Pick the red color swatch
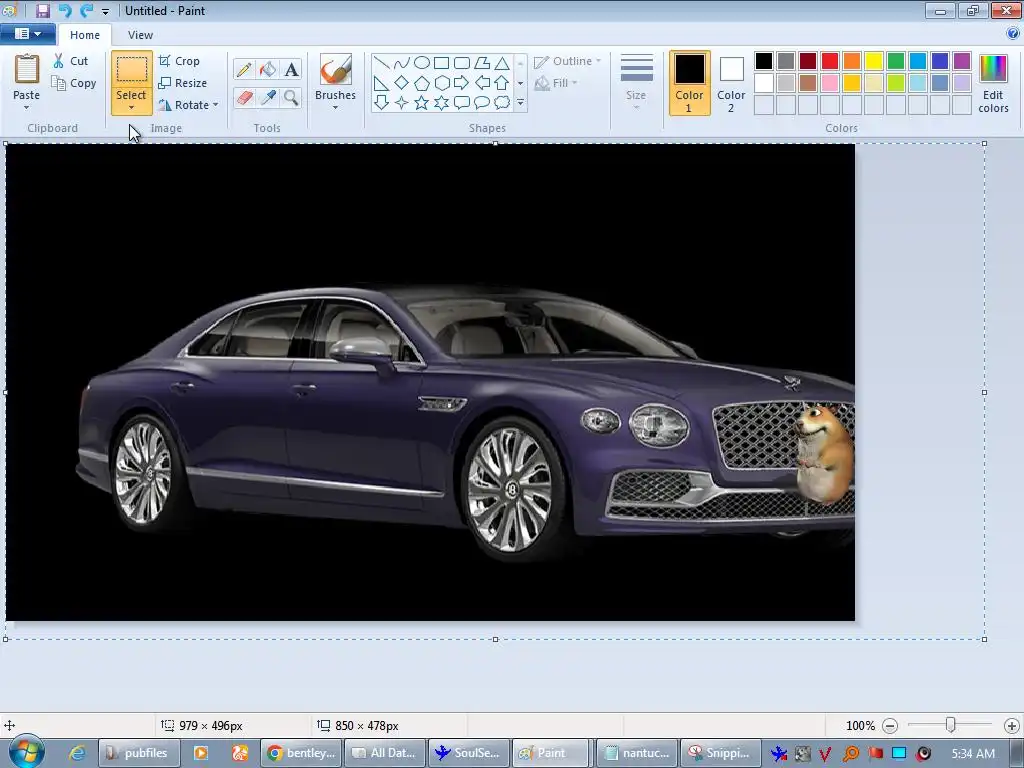 tap(830, 61)
